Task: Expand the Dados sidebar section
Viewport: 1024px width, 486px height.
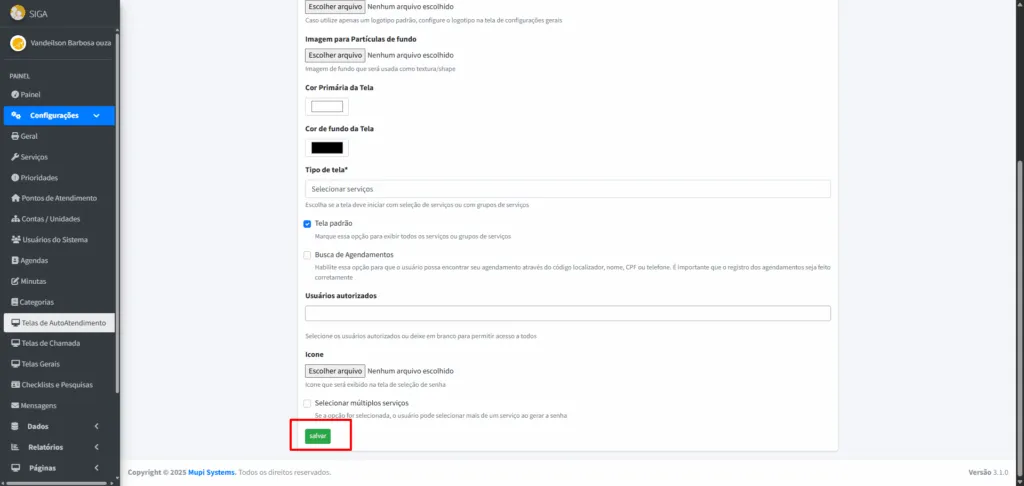Action: click(59, 427)
